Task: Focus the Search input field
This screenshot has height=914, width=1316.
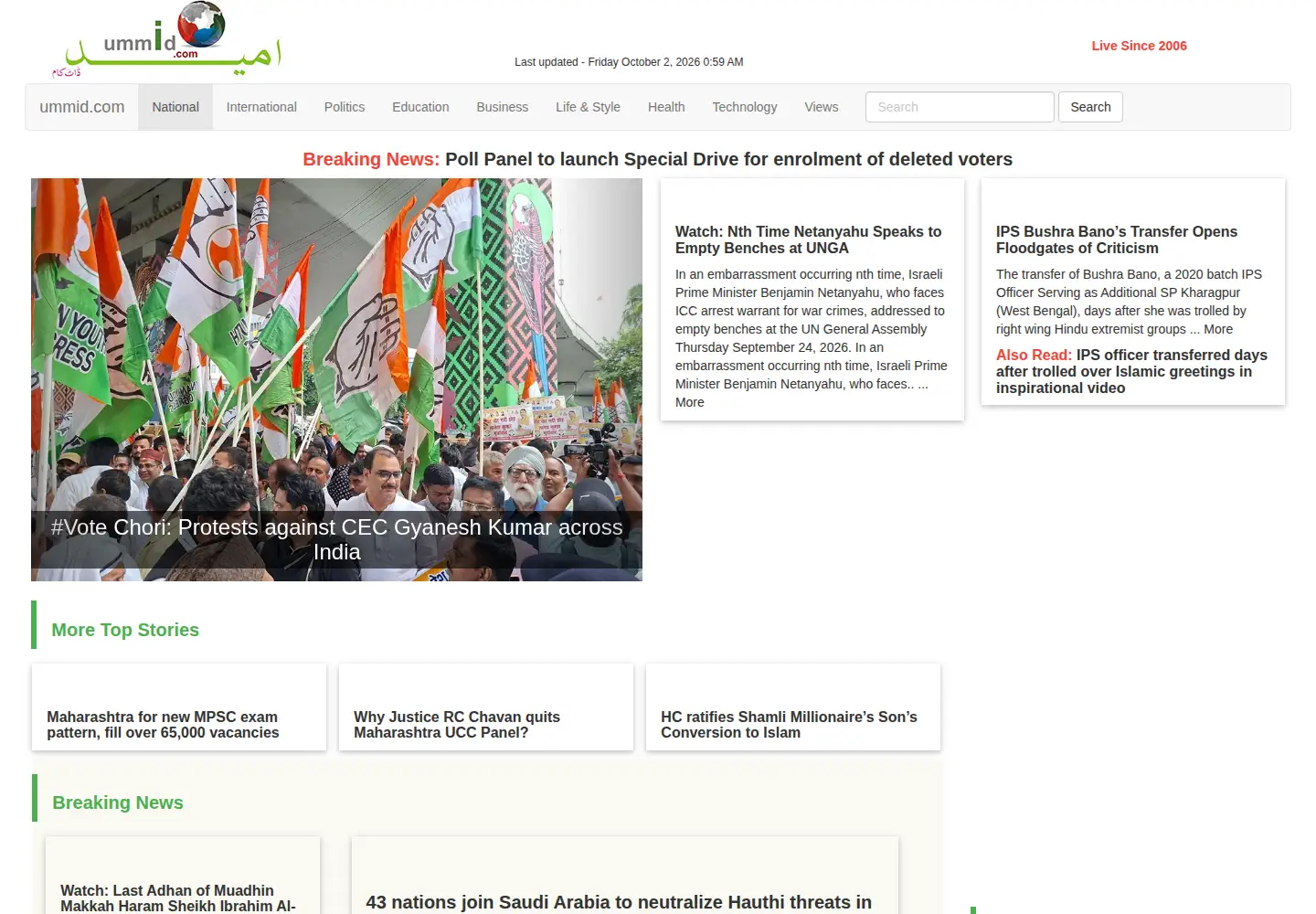Action: pos(960,107)
